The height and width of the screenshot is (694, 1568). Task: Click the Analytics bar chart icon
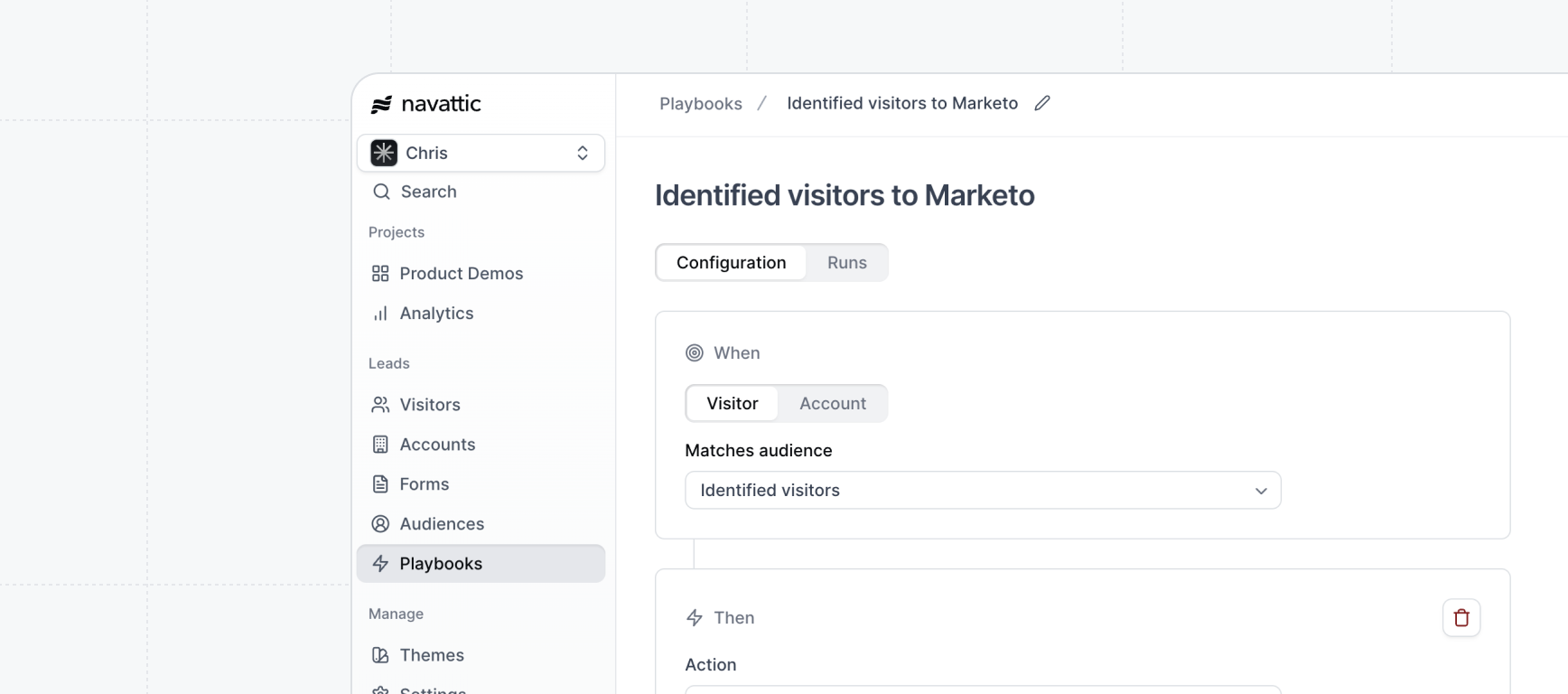click(x=380, y=313)
